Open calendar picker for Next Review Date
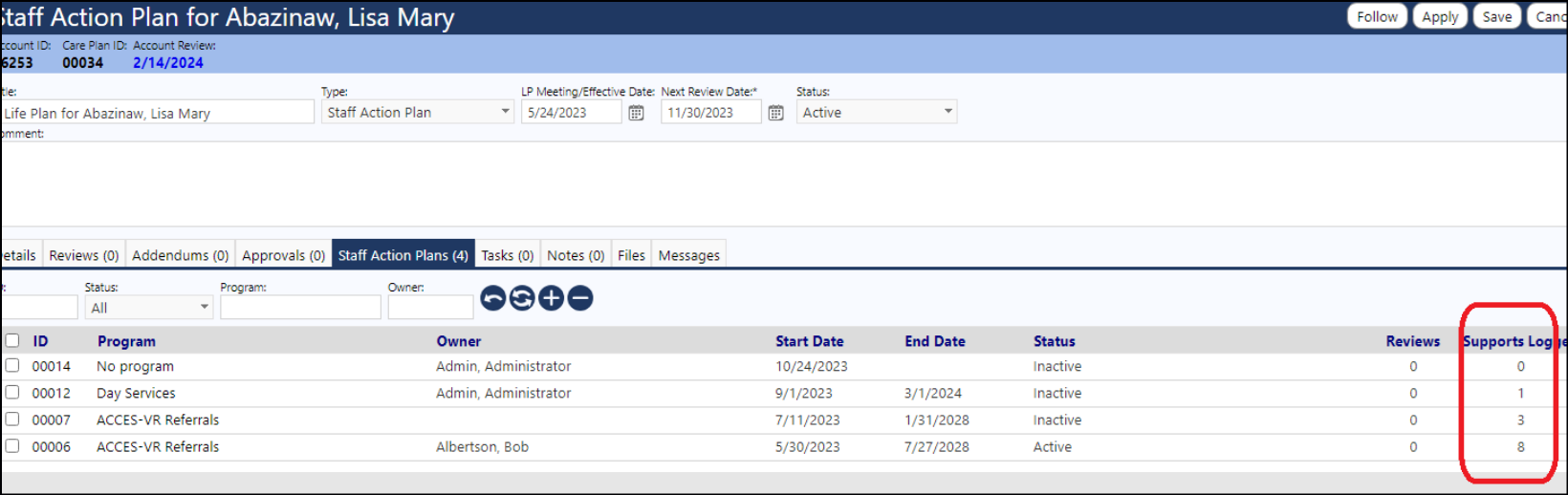 pyautogui.click(x=776, y=113)
